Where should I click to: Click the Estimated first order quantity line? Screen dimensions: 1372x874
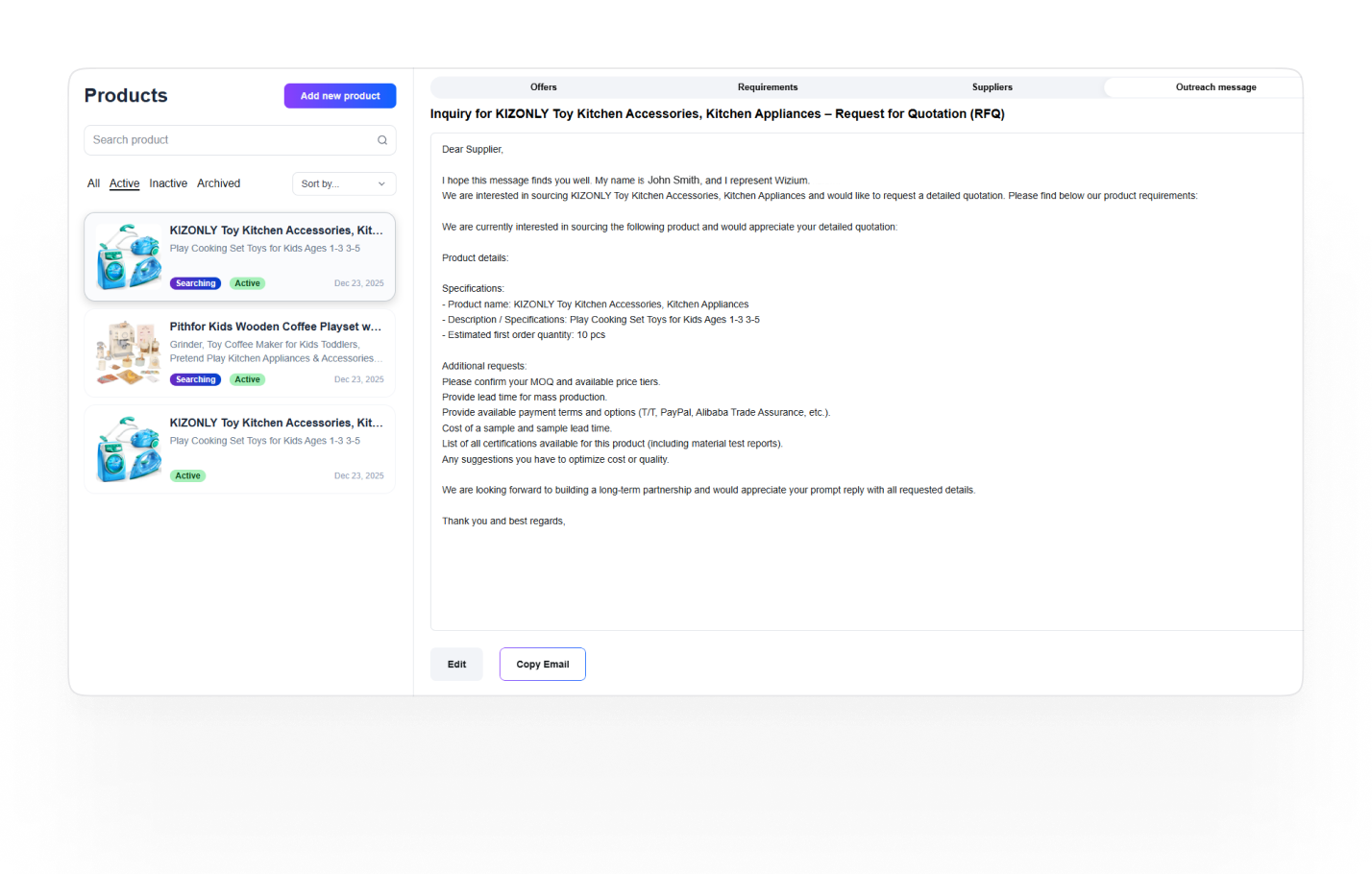point(524,335)
